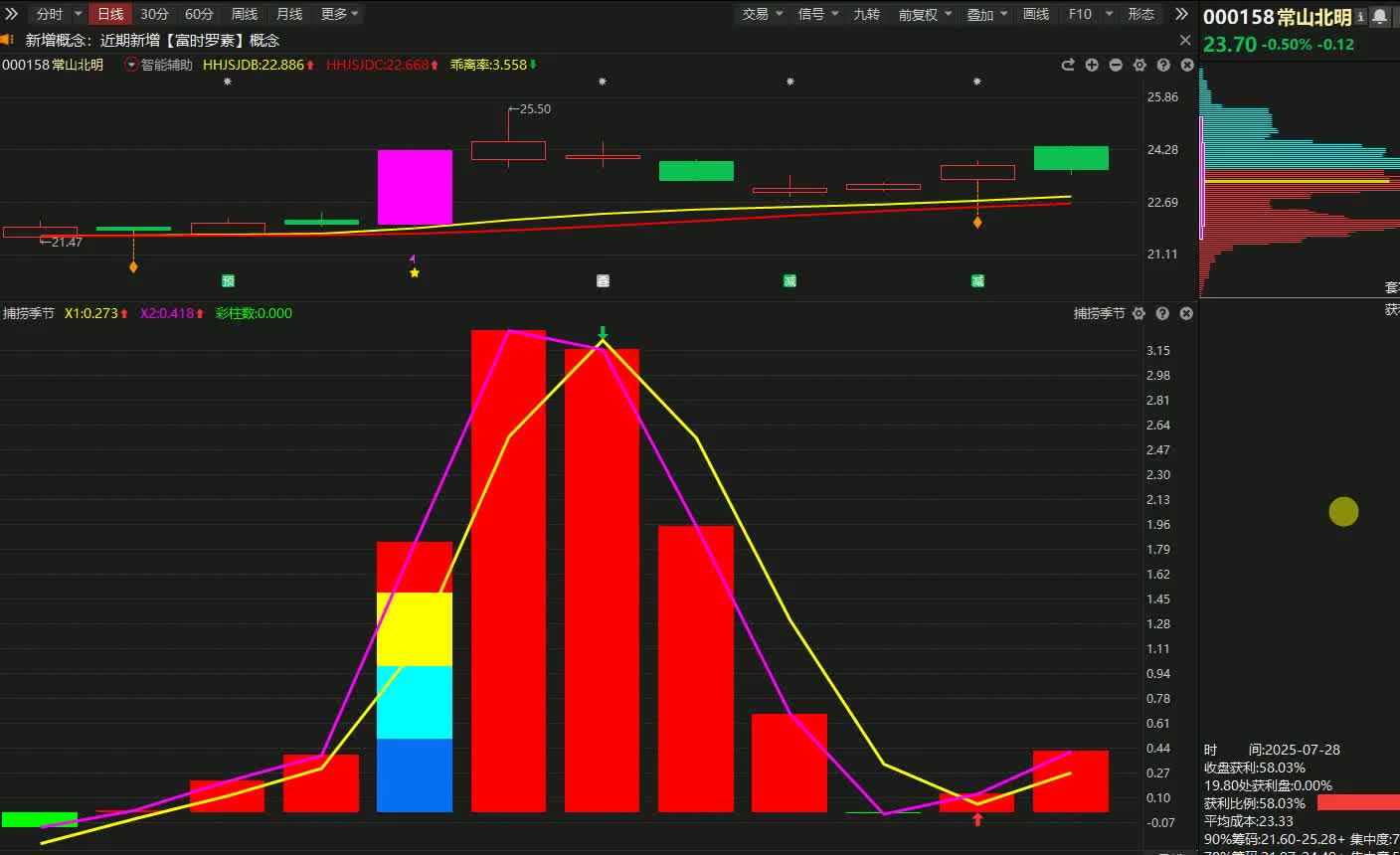
Task: Click the alert bell icon beside stock name
Action: (1380, 17)
